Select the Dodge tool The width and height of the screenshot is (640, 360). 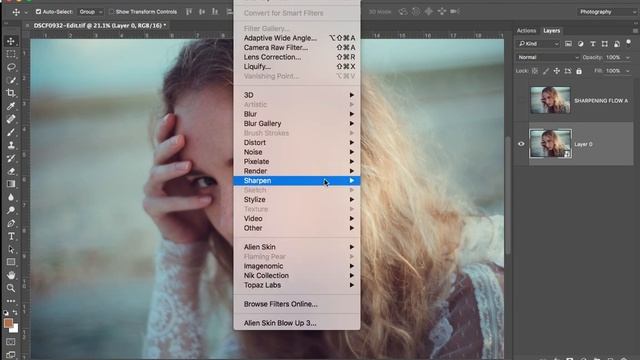point(11,210)
